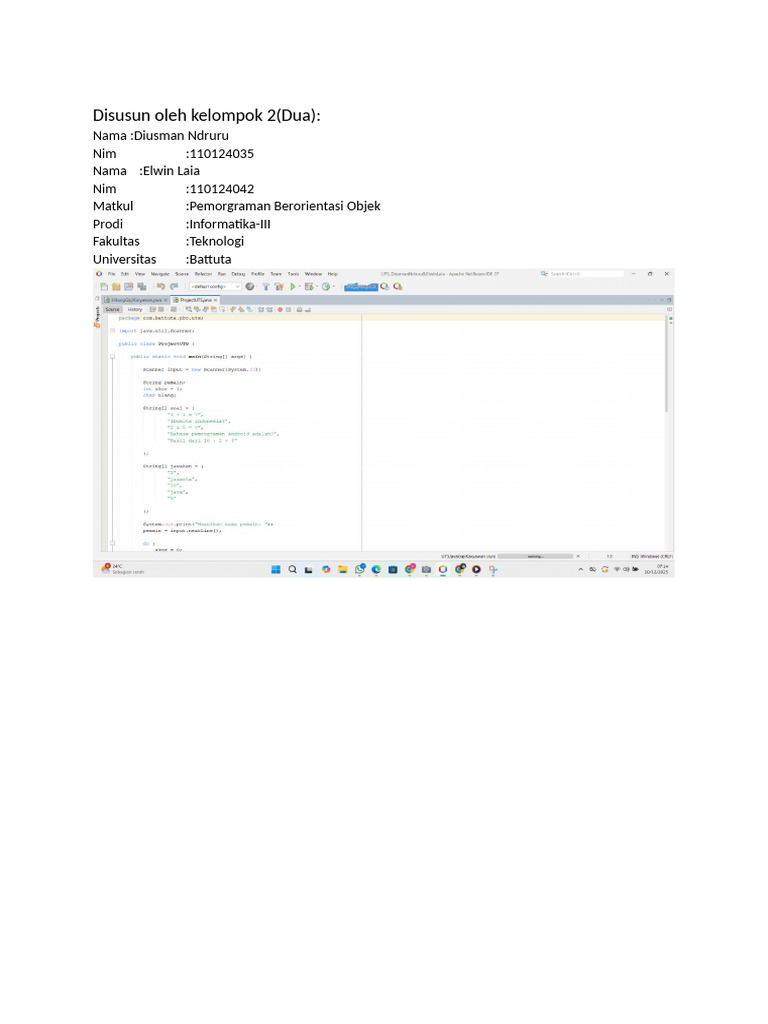Collapse the import statement fold marker
The height and width of the screenshot is (1024, 768).
click(112, 330)
